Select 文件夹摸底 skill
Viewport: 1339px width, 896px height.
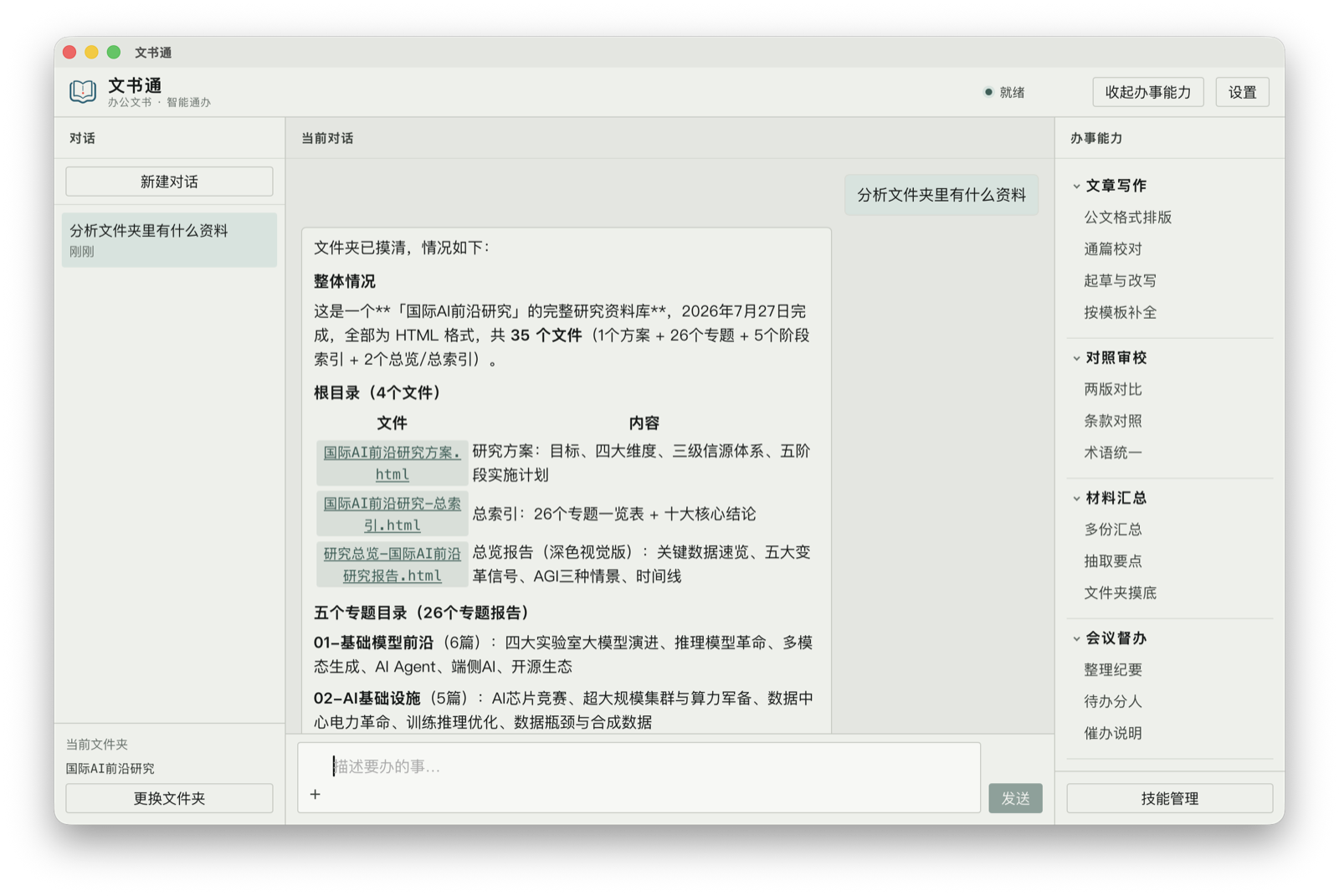point(1120,593)
